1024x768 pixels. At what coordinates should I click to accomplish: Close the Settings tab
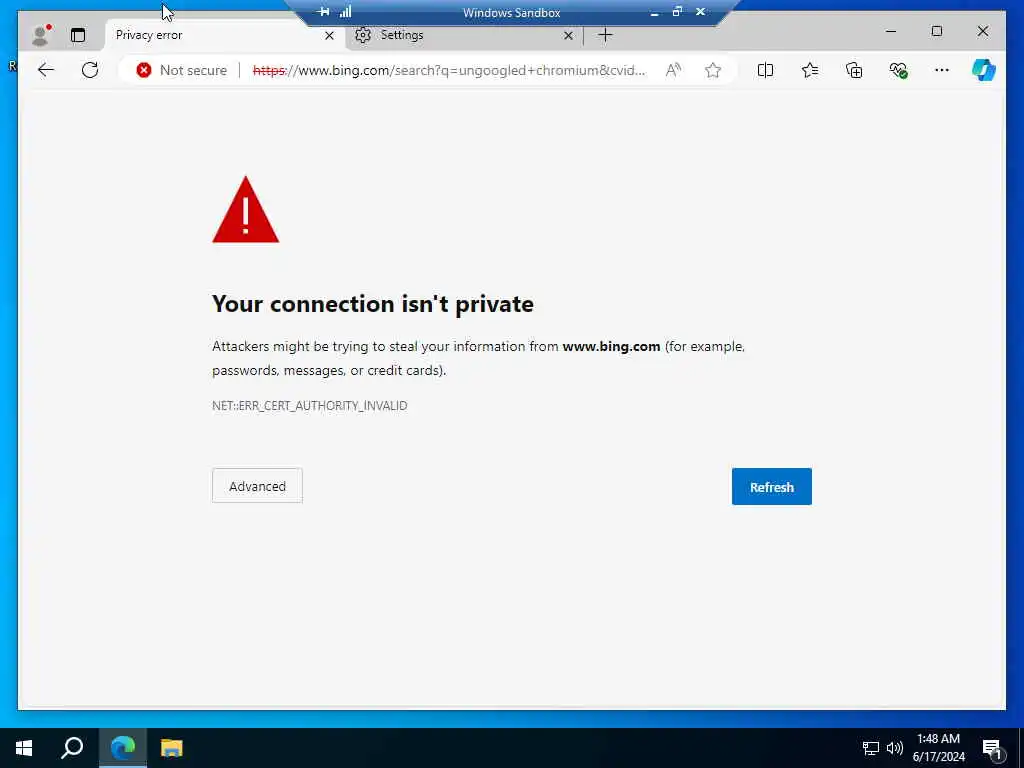(568, 35)
